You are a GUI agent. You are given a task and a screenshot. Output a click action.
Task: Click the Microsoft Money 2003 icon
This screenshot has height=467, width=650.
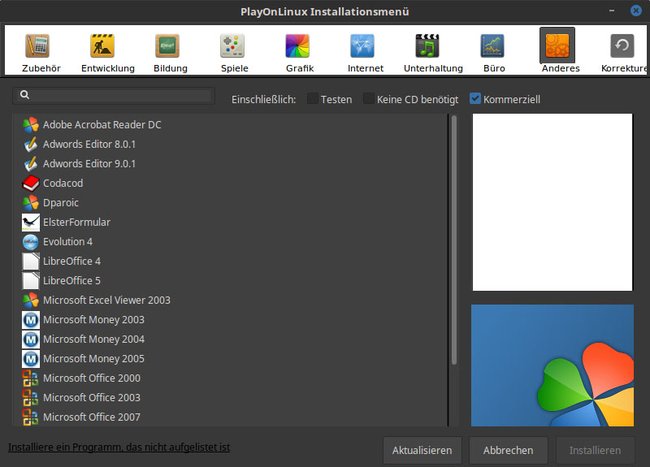pos(31,319)
